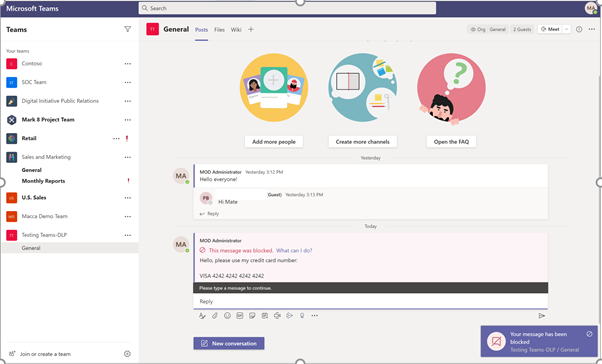
Task: Add a tab with the plus icon
Action: point(251,29)
